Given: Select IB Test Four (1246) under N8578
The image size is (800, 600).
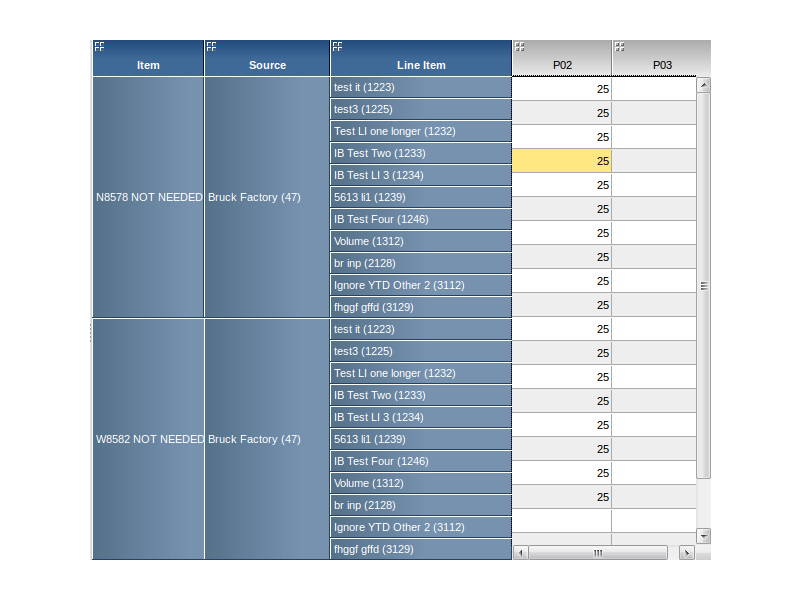Looking at the screenshot, I should coord(421,219).
